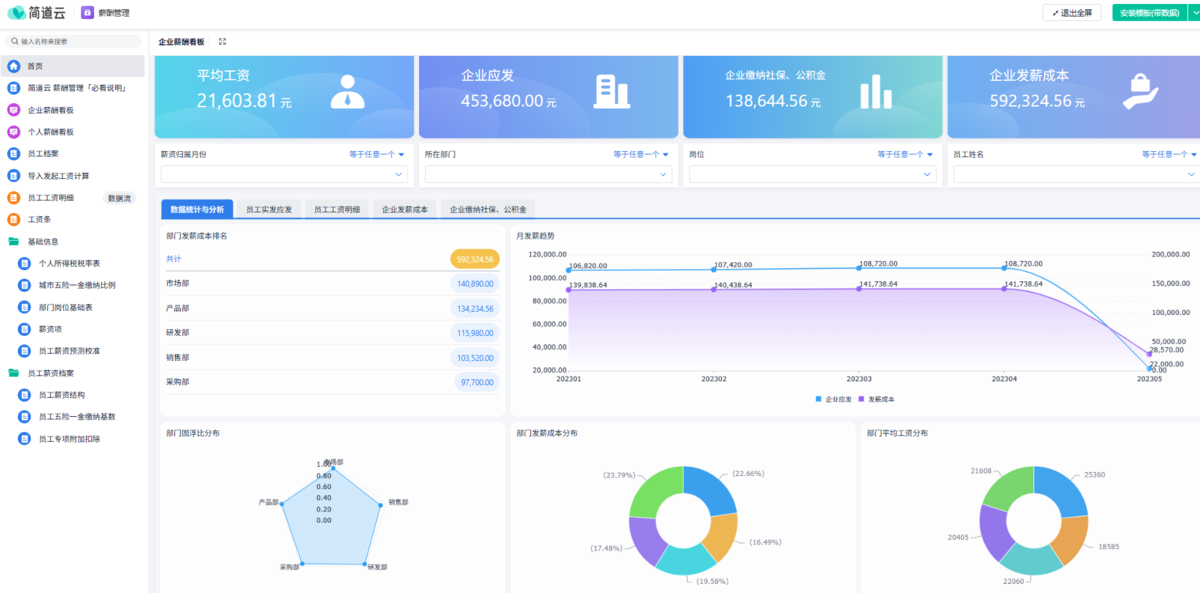Click the 薪资项 form icon in sidebar
The width and height of the screenshot is (1200, 593).
[x=25, y=329]
